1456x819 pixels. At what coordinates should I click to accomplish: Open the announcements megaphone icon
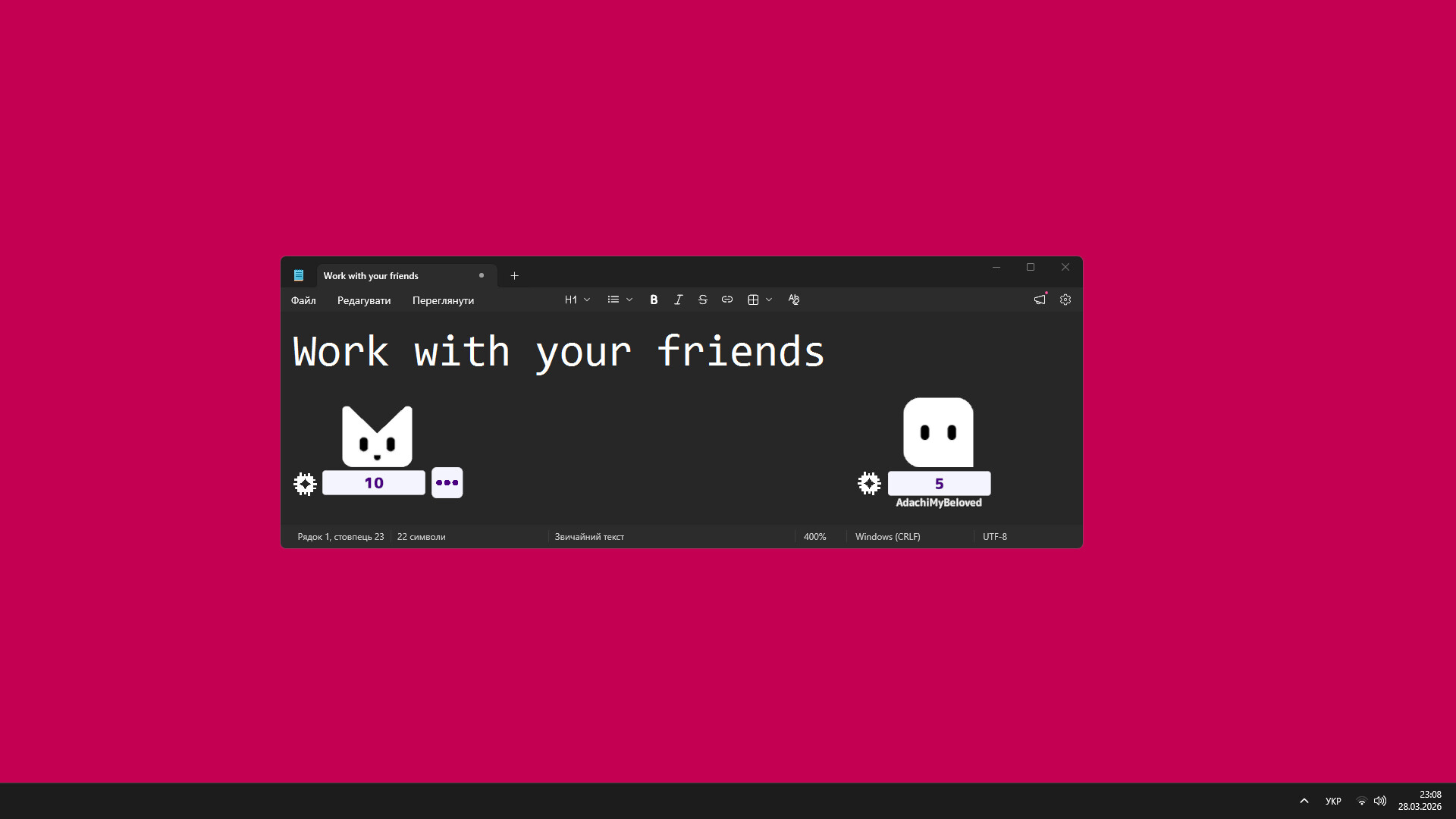[x=1040, y=300]
